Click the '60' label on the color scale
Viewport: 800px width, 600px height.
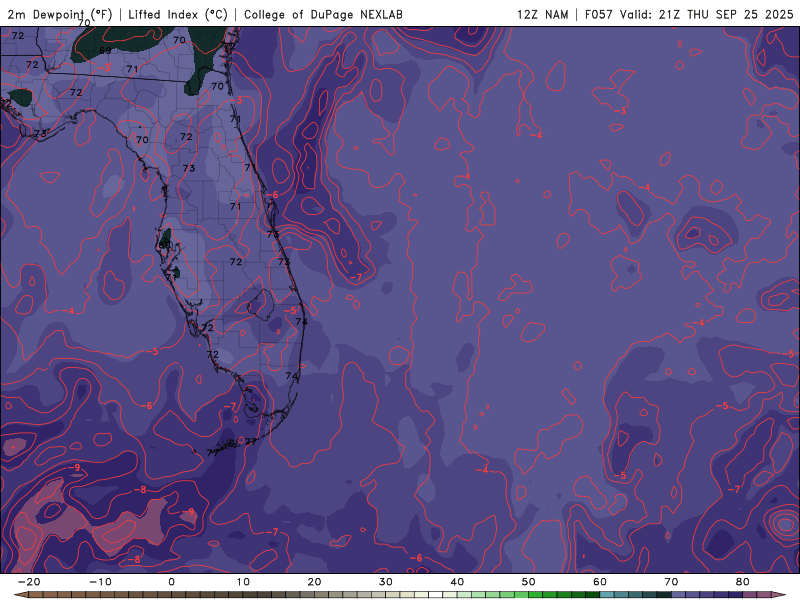[x=600, y=582]
